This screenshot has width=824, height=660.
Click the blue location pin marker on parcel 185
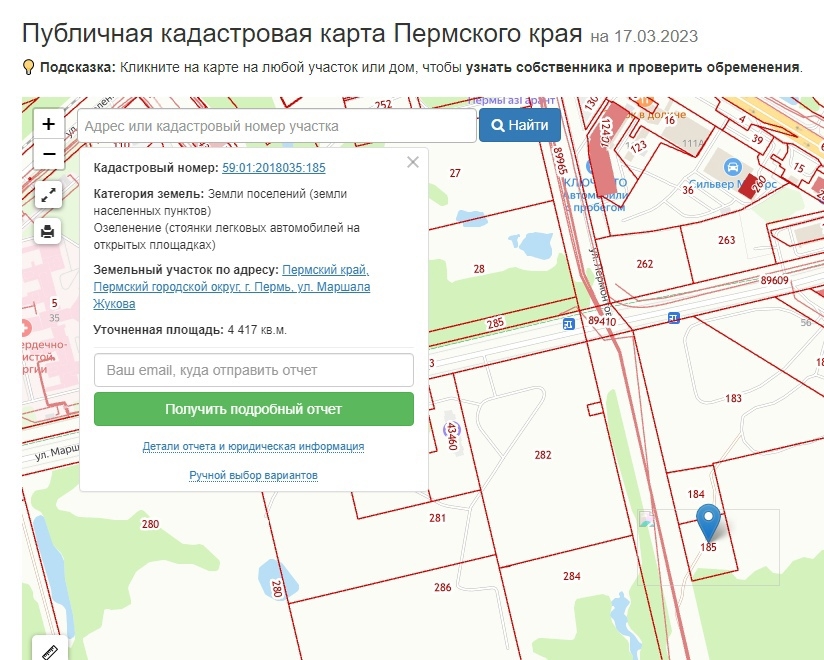[x=708, y=522]
